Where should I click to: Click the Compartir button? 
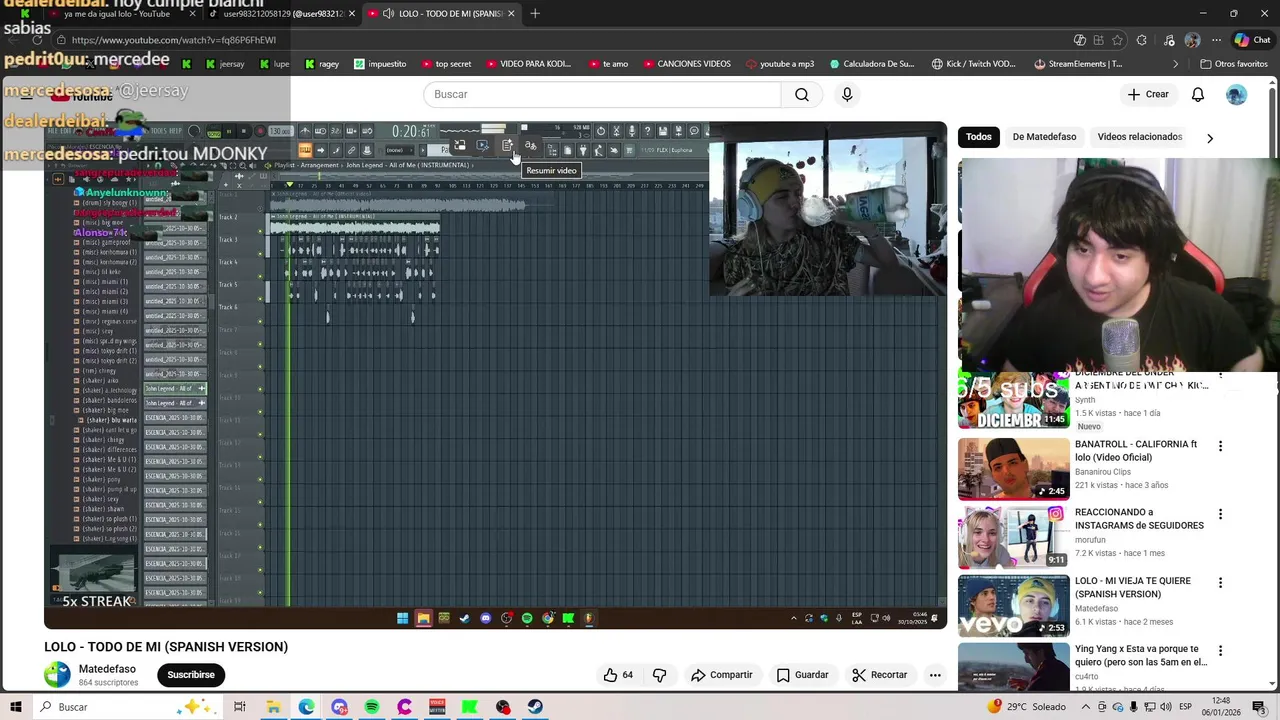point(721,675)
